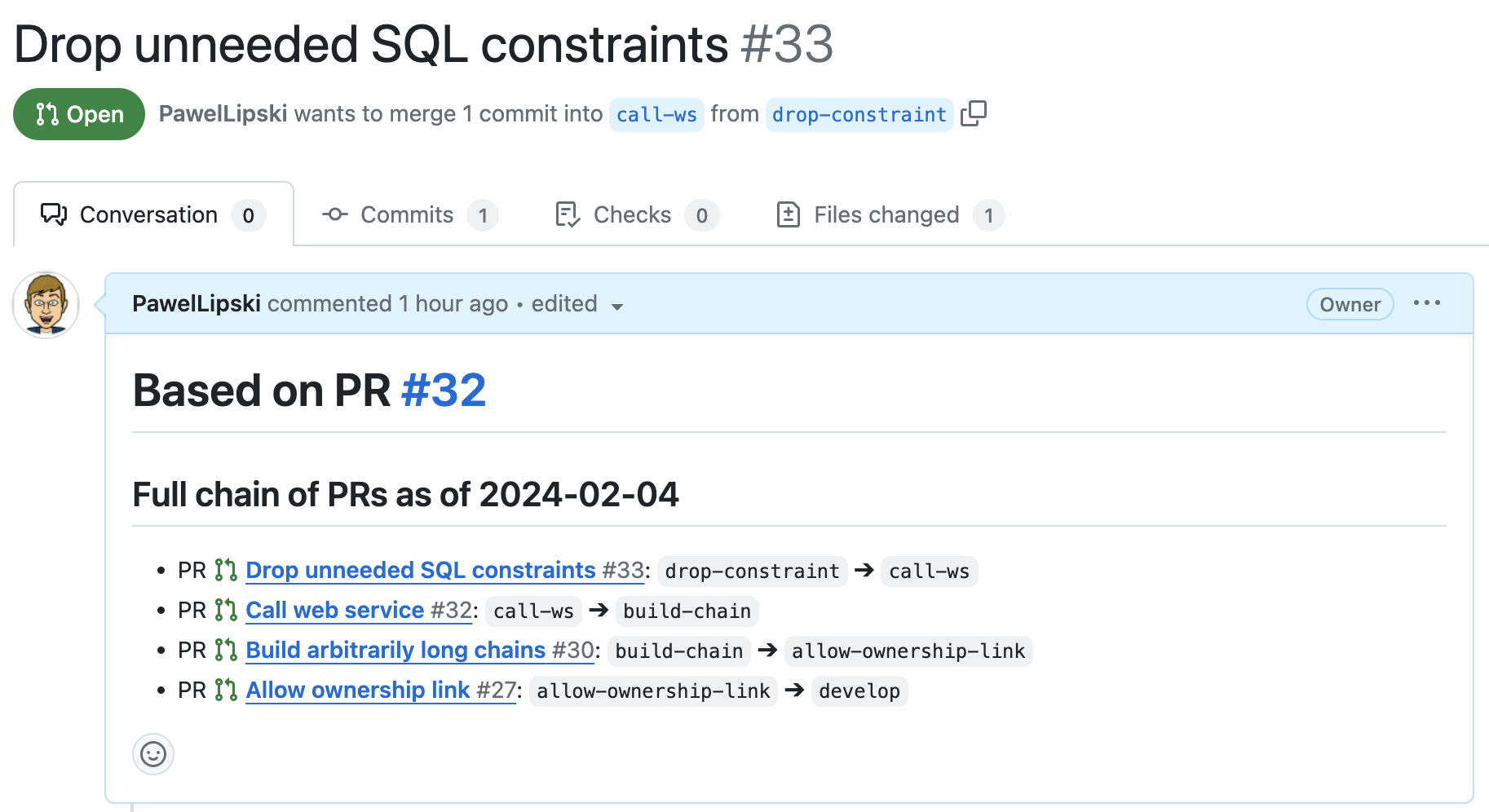Viewport: 1489px width, 812px height.
Task: Open Build arbitrarily long chains #30 link
Action: coord(420,650)
